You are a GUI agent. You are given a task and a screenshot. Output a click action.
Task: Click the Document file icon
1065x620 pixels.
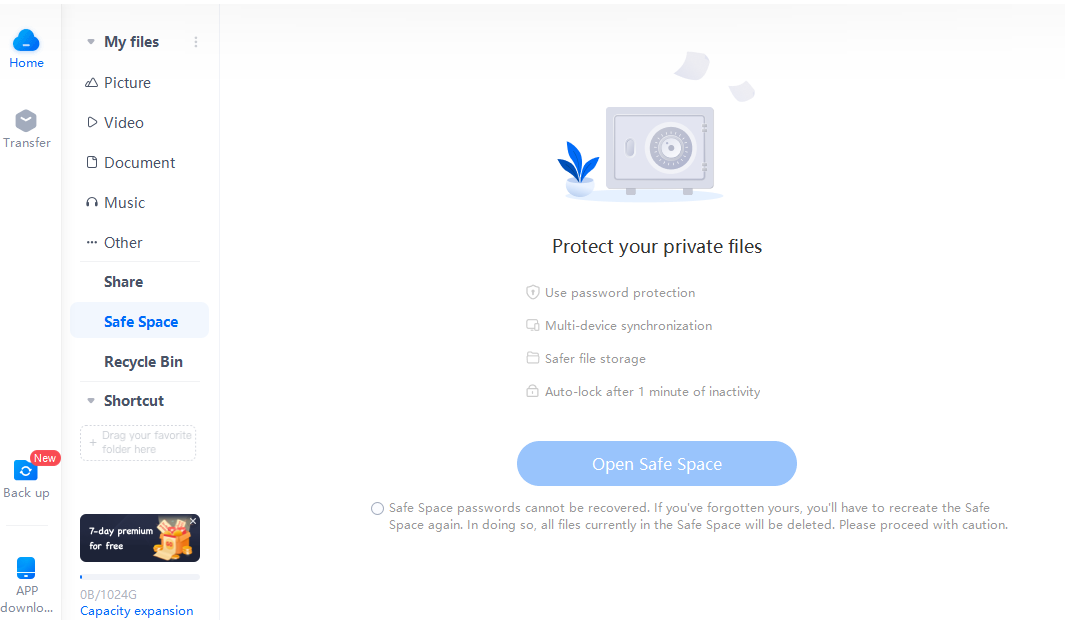(92, 162)
